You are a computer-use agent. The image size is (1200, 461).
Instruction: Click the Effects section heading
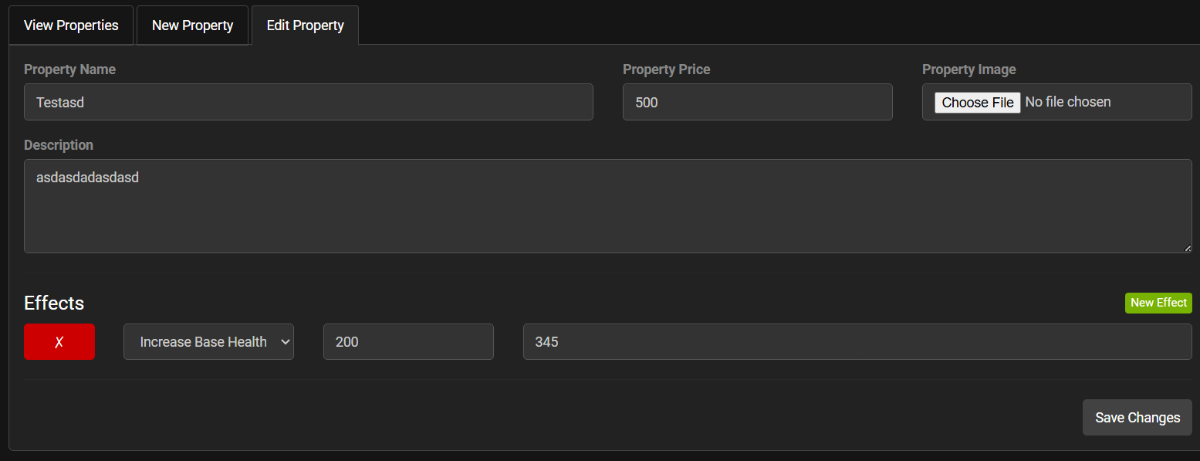[54, 303]
